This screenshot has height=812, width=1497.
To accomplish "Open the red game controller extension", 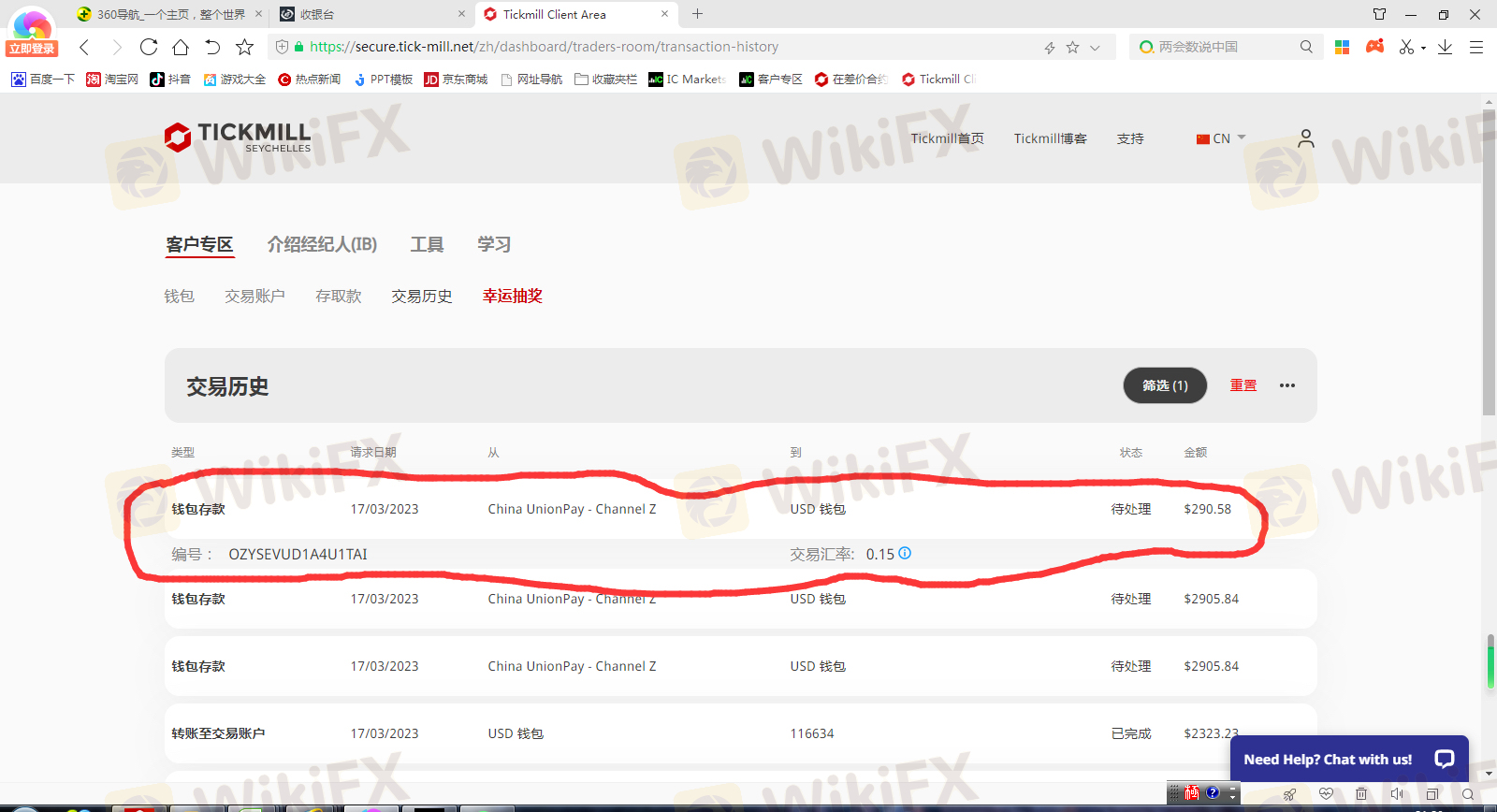I will 1374,46.
